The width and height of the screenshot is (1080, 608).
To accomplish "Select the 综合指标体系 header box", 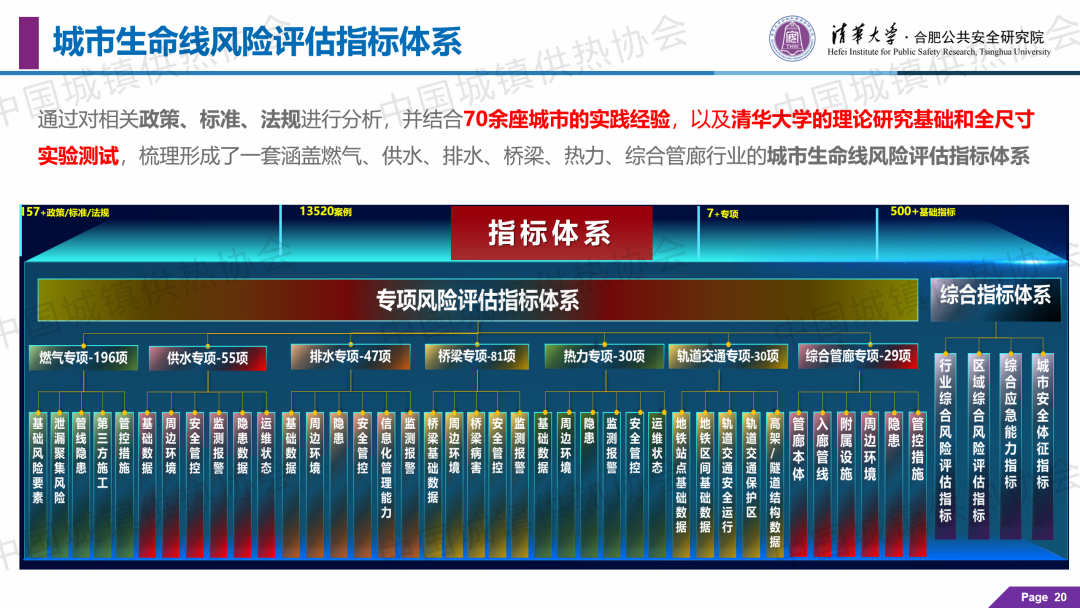I will pos(994,295).
